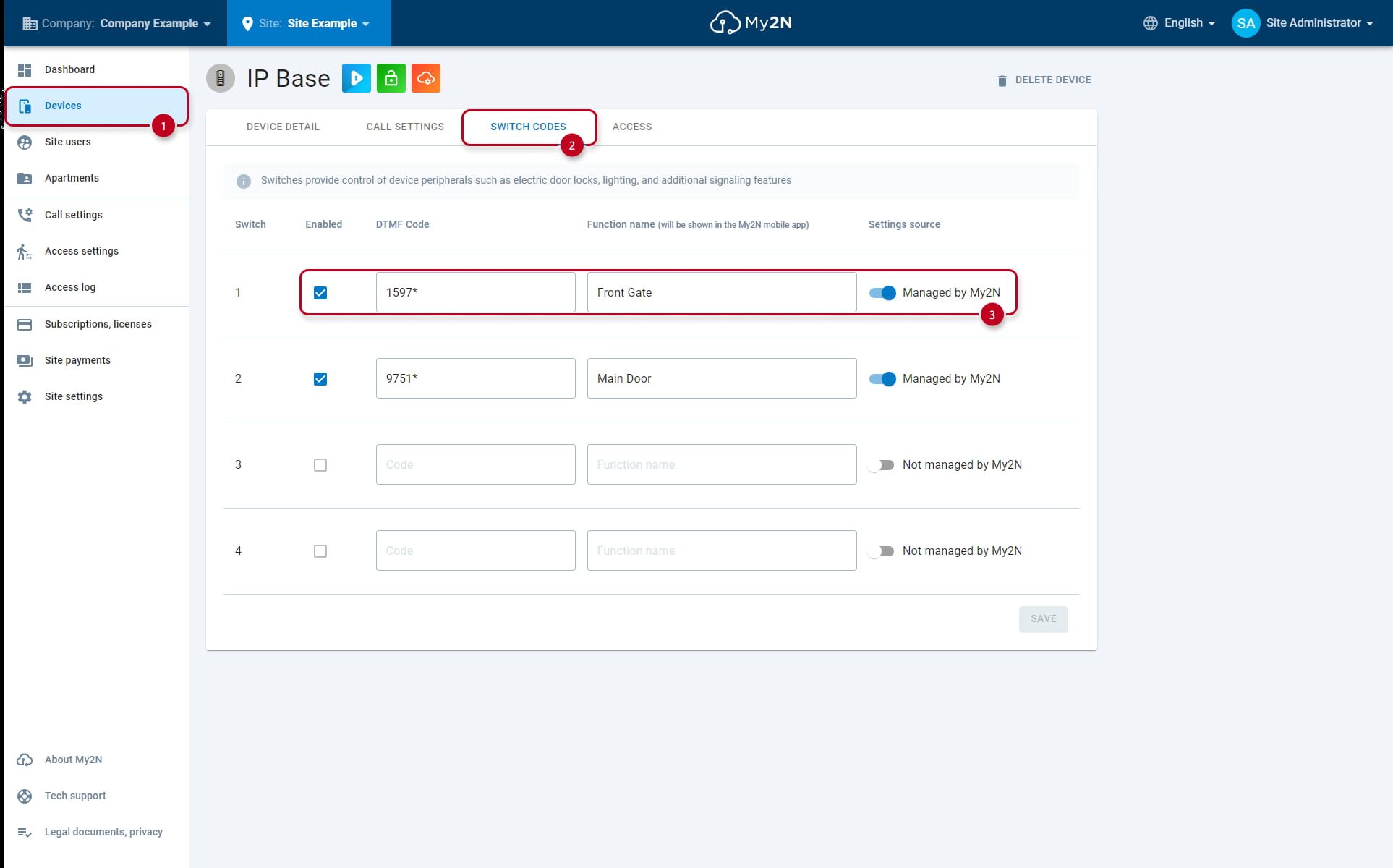The height and width of the screenshot is (868, 1393).
Task: Click the Site users icon
Action: [x=25, y=142]
